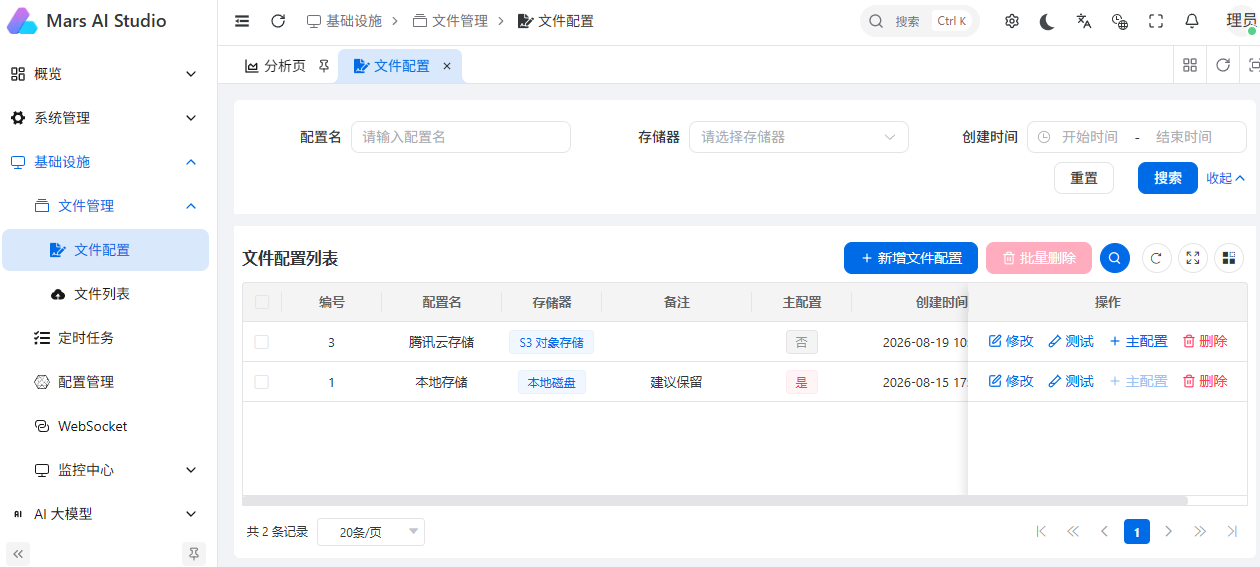Set 腾讯云存储 as 主配置

click(x=1138, y=342)
